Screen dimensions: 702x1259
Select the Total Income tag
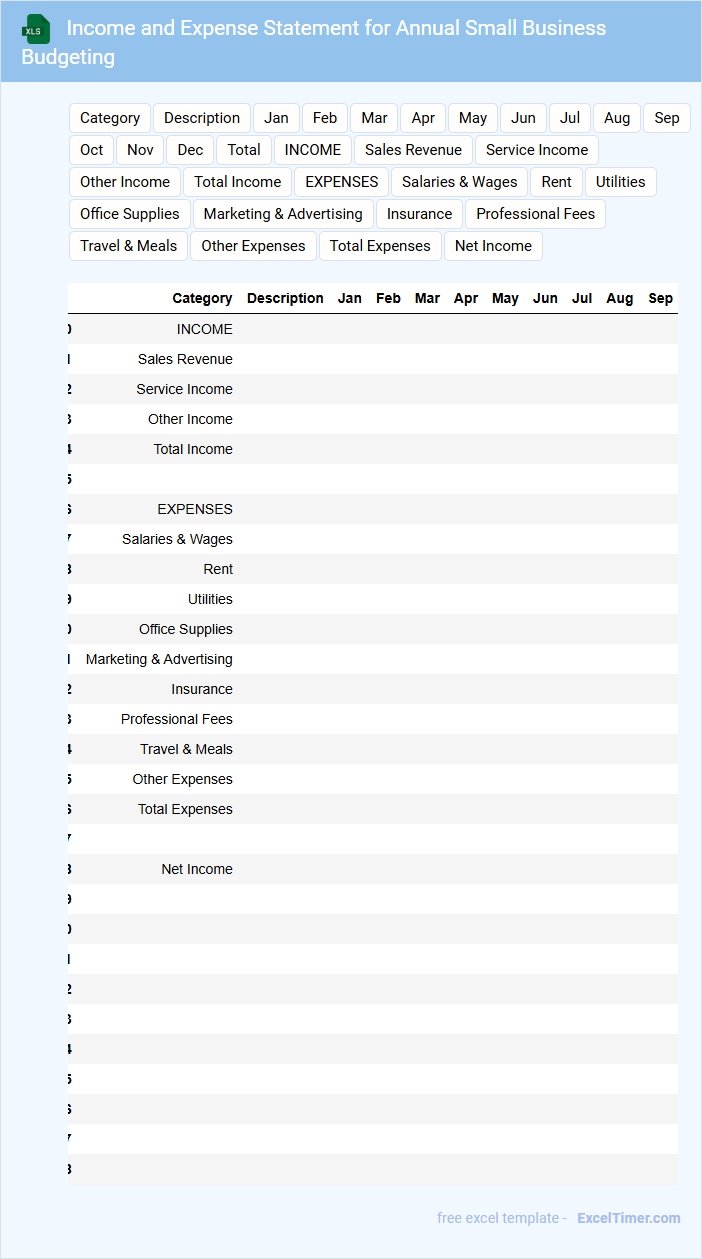pyautogui.click(x=238, y=182)
